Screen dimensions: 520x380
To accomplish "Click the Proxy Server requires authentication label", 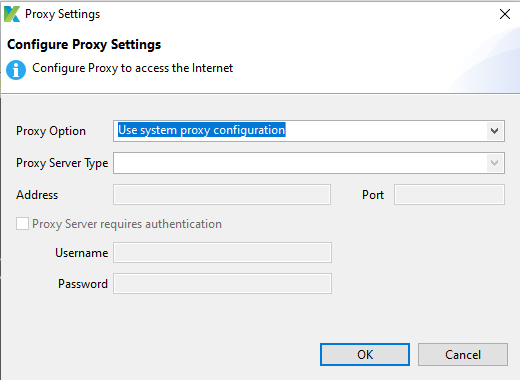I will pyautogui.click(x=127, y=224).
